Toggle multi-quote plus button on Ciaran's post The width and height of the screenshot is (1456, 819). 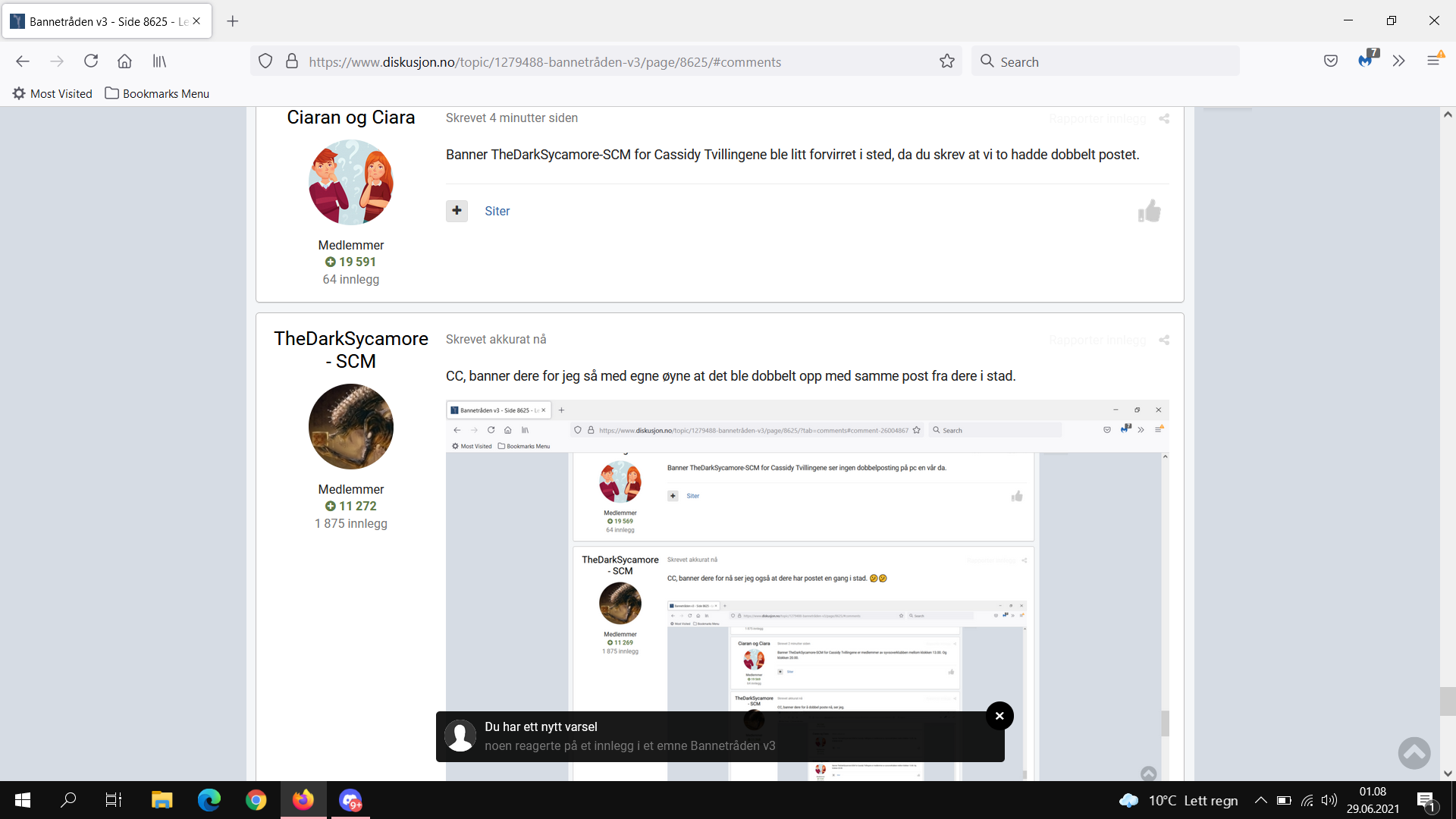(x=457, y=211)
